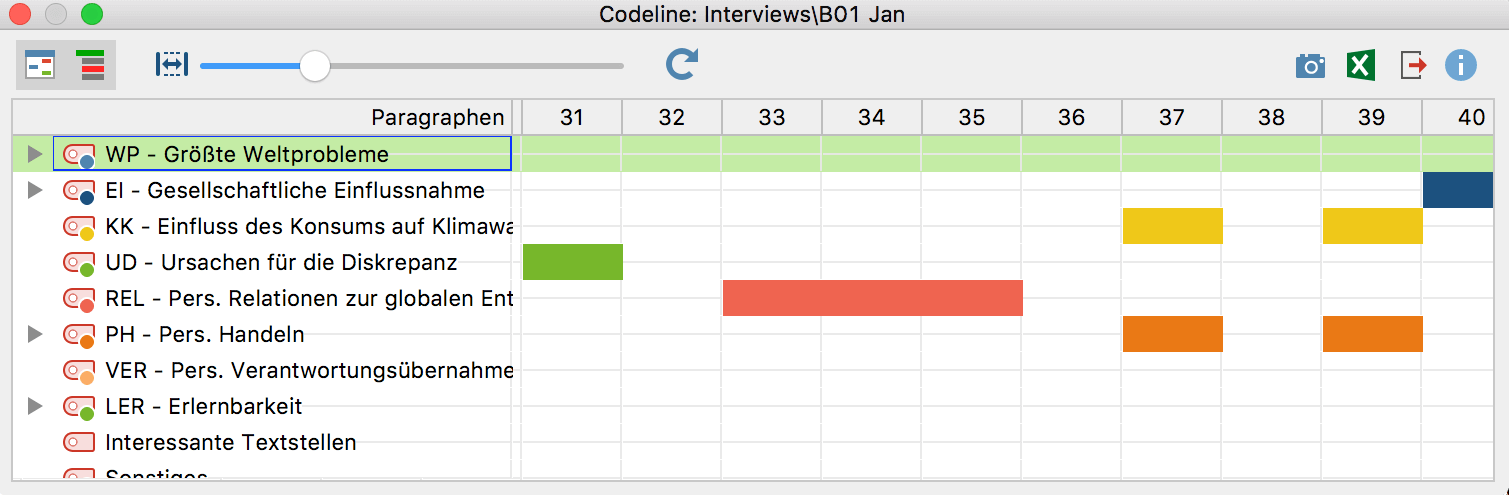Click the fit-to-window width icon
The width and height of the screenshot is (1509, 495).
[172, 65]
